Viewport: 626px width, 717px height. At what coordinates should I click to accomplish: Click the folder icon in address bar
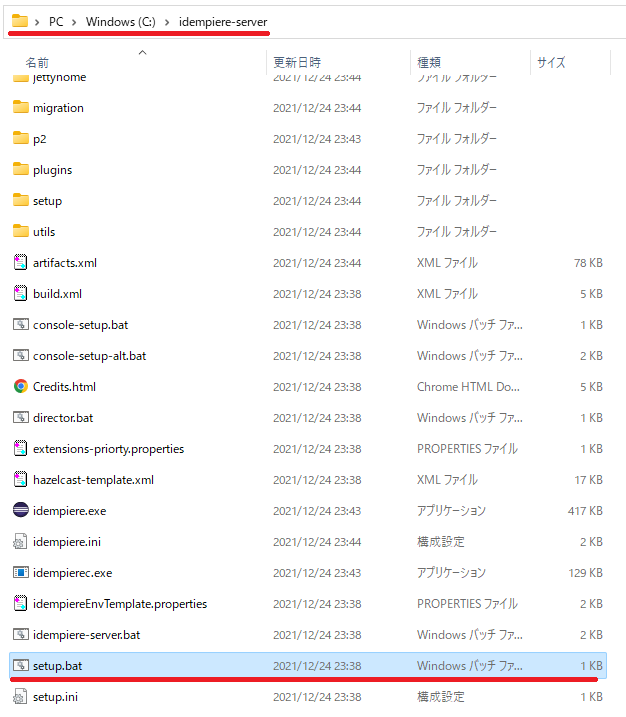(20, 21)
